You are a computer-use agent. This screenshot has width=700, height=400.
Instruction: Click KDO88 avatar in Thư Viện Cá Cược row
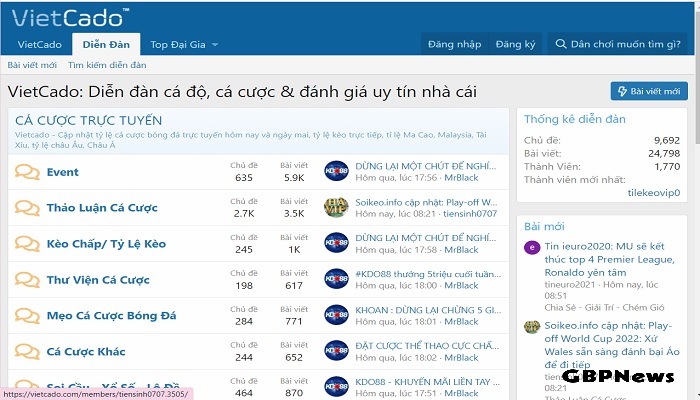click(x=336, y=279)
